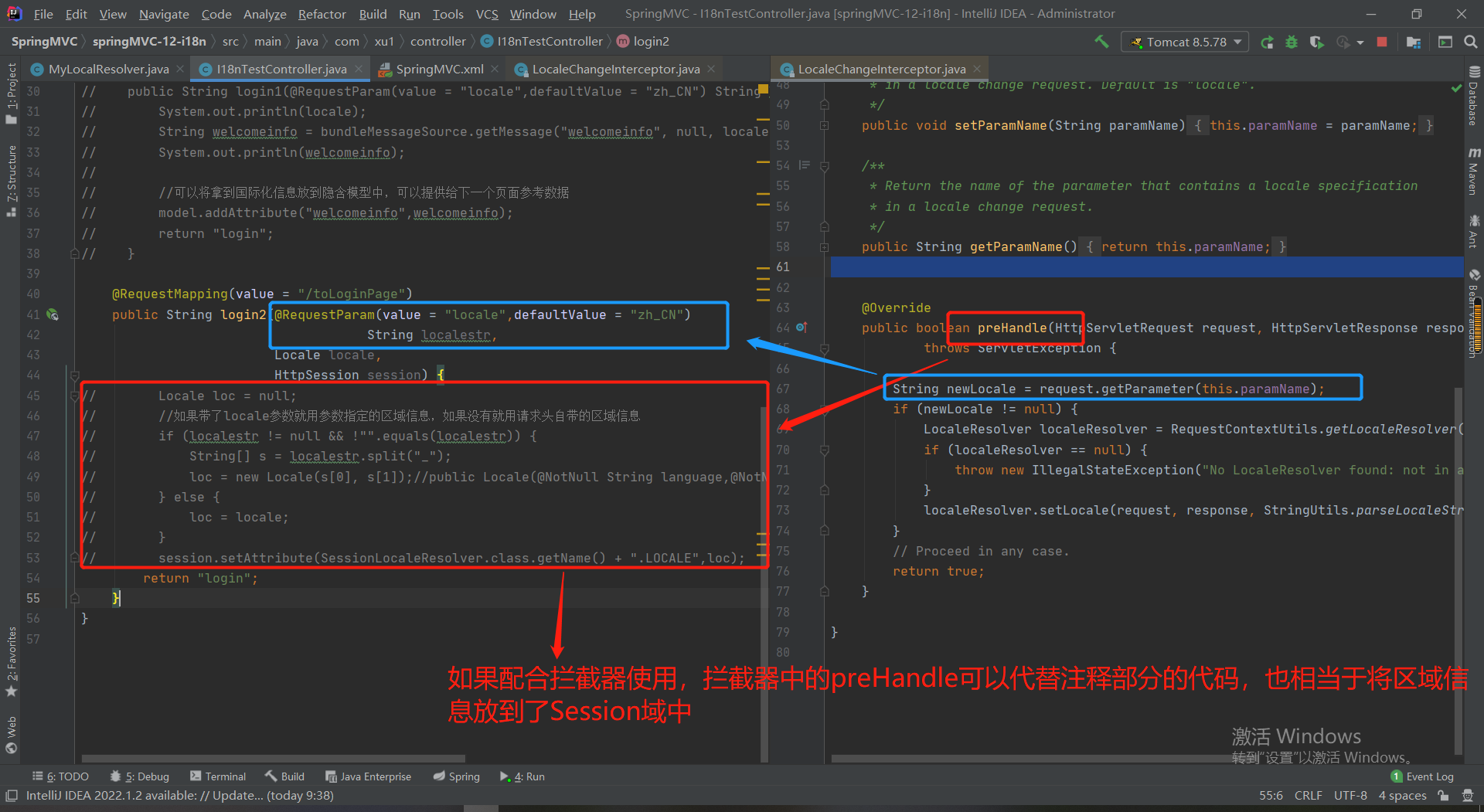
Task: Collapse the code fold at line 55
Action: [74, 598]
